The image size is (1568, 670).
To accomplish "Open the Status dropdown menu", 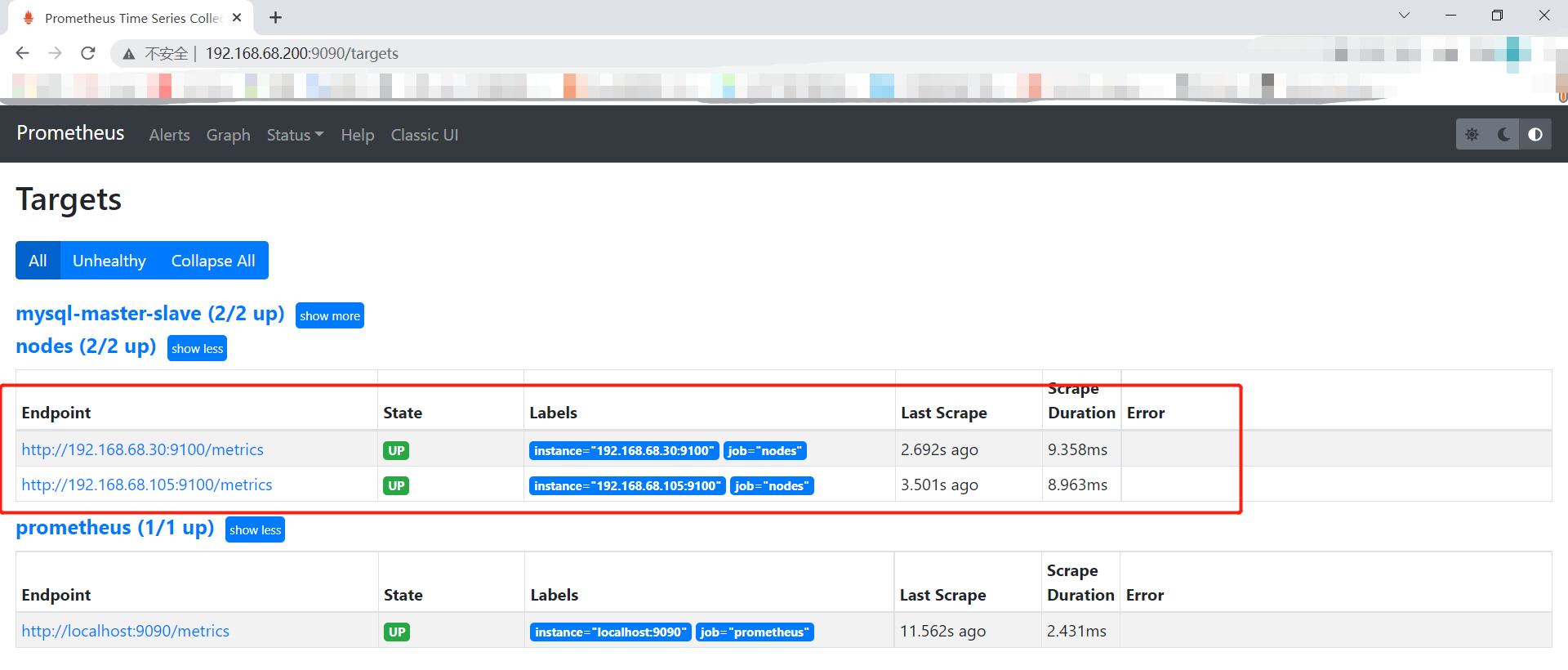I will (295, 135).
